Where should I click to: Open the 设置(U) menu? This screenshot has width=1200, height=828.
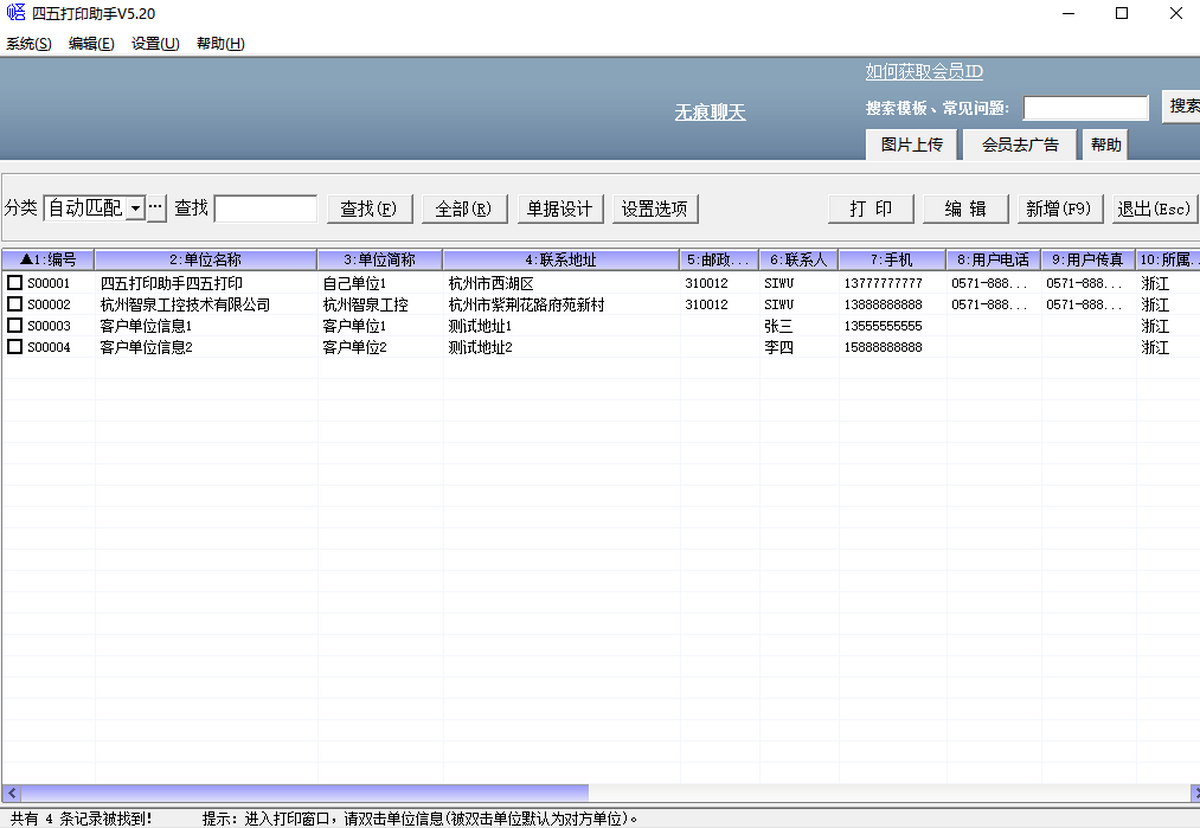pyautogui.click(x=155, y=44)
